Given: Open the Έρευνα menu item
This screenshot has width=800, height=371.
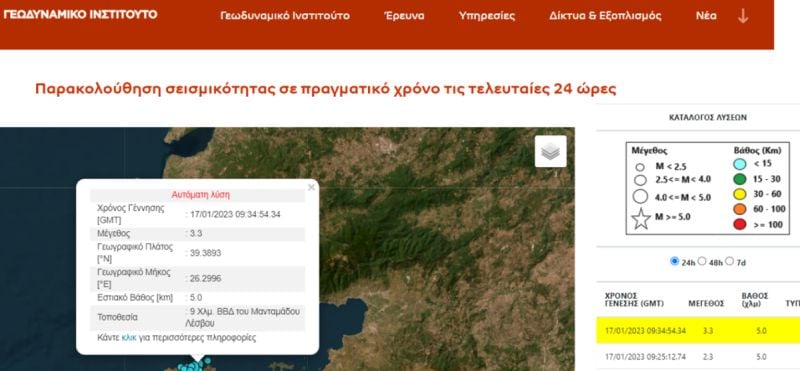Looking at the screenshot, I should [x=404, y=16].
